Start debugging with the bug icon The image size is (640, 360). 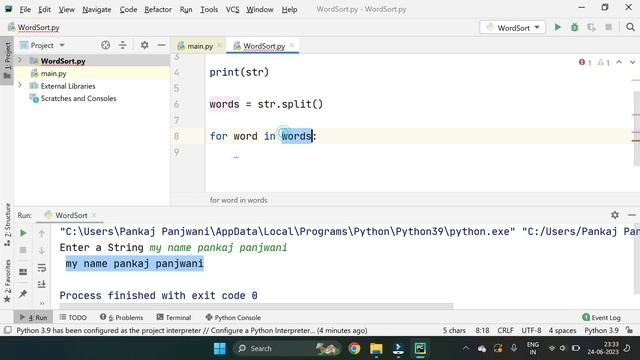574,27
